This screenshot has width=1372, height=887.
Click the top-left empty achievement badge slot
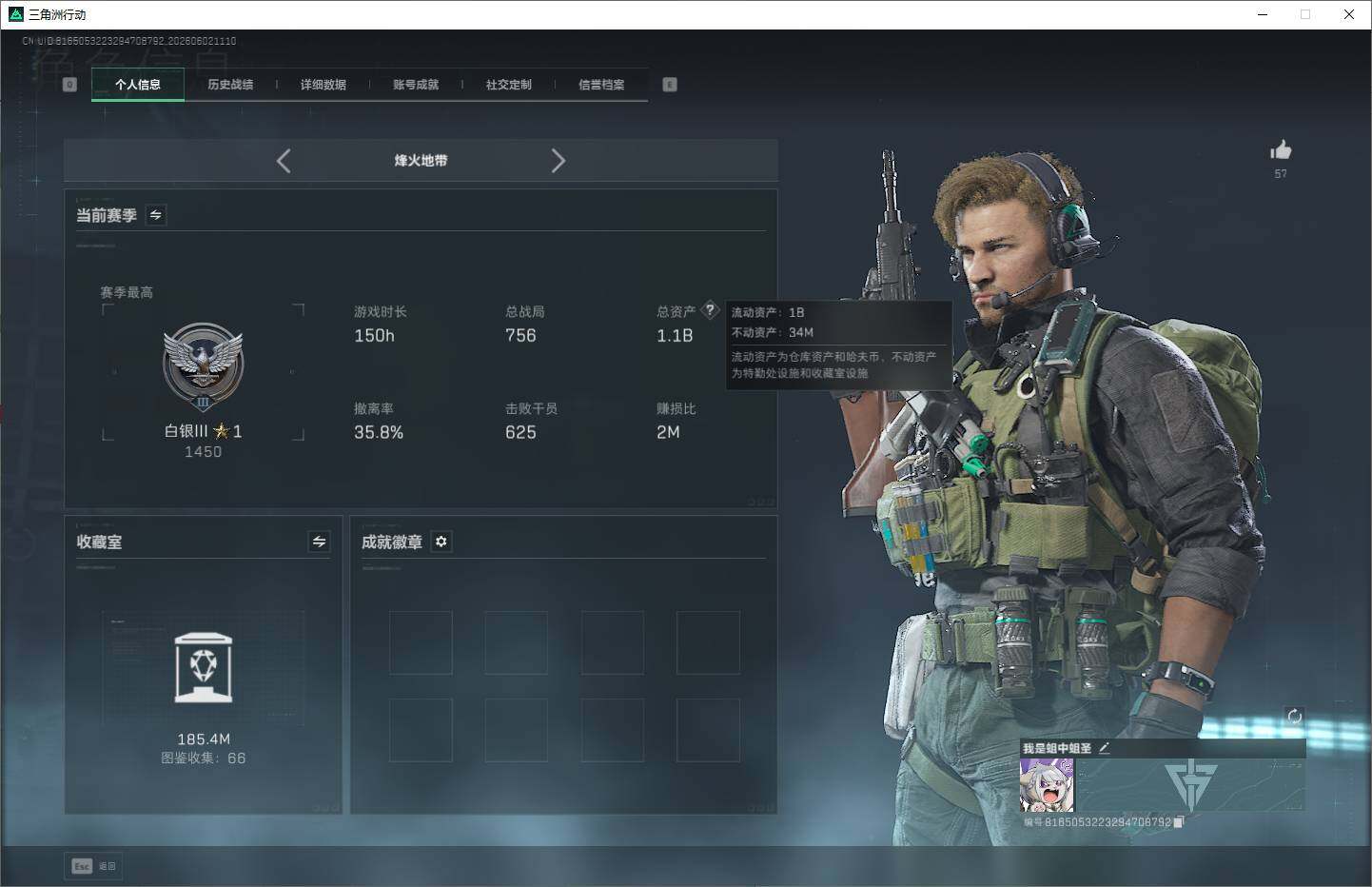421,642
